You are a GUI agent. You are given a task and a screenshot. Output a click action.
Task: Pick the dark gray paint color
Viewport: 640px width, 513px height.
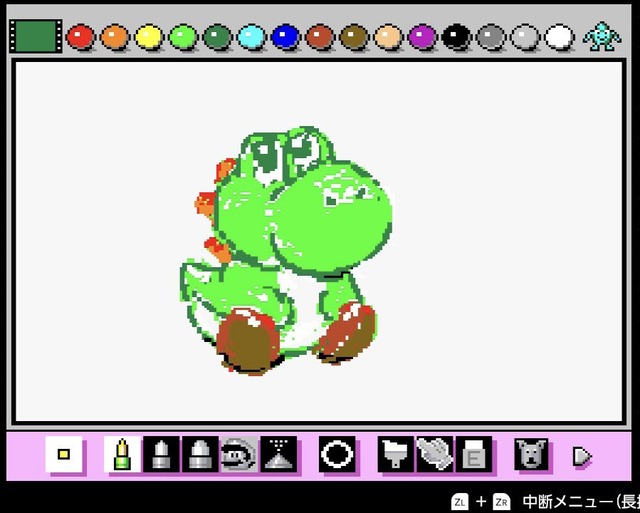coord(491,37)
